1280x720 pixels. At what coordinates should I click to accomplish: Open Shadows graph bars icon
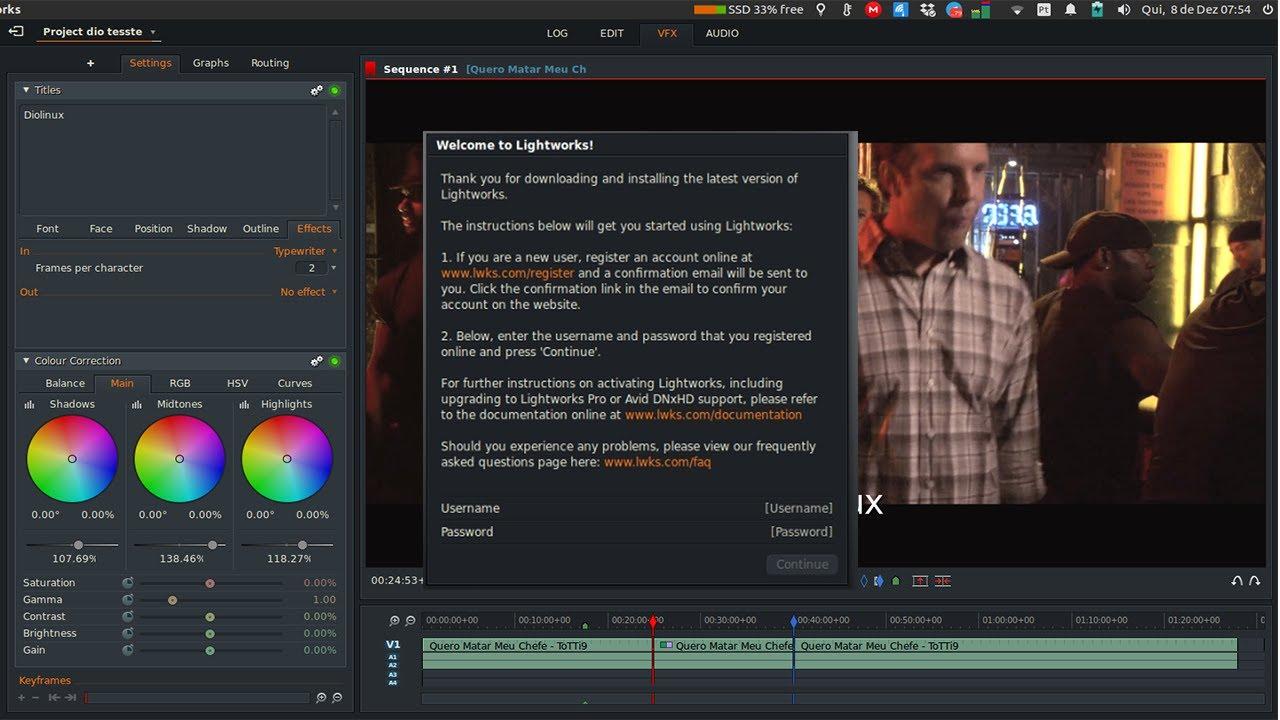[x=30, y=405]
